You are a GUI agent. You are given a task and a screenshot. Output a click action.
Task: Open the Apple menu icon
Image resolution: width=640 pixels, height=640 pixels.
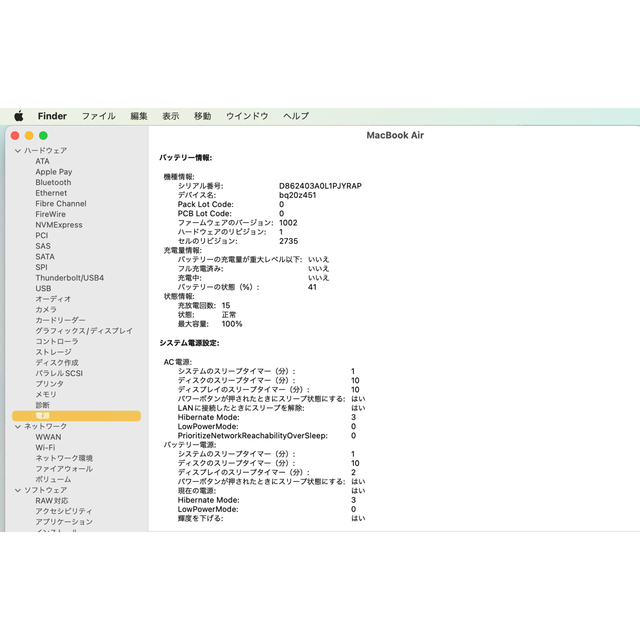(19, 116)
